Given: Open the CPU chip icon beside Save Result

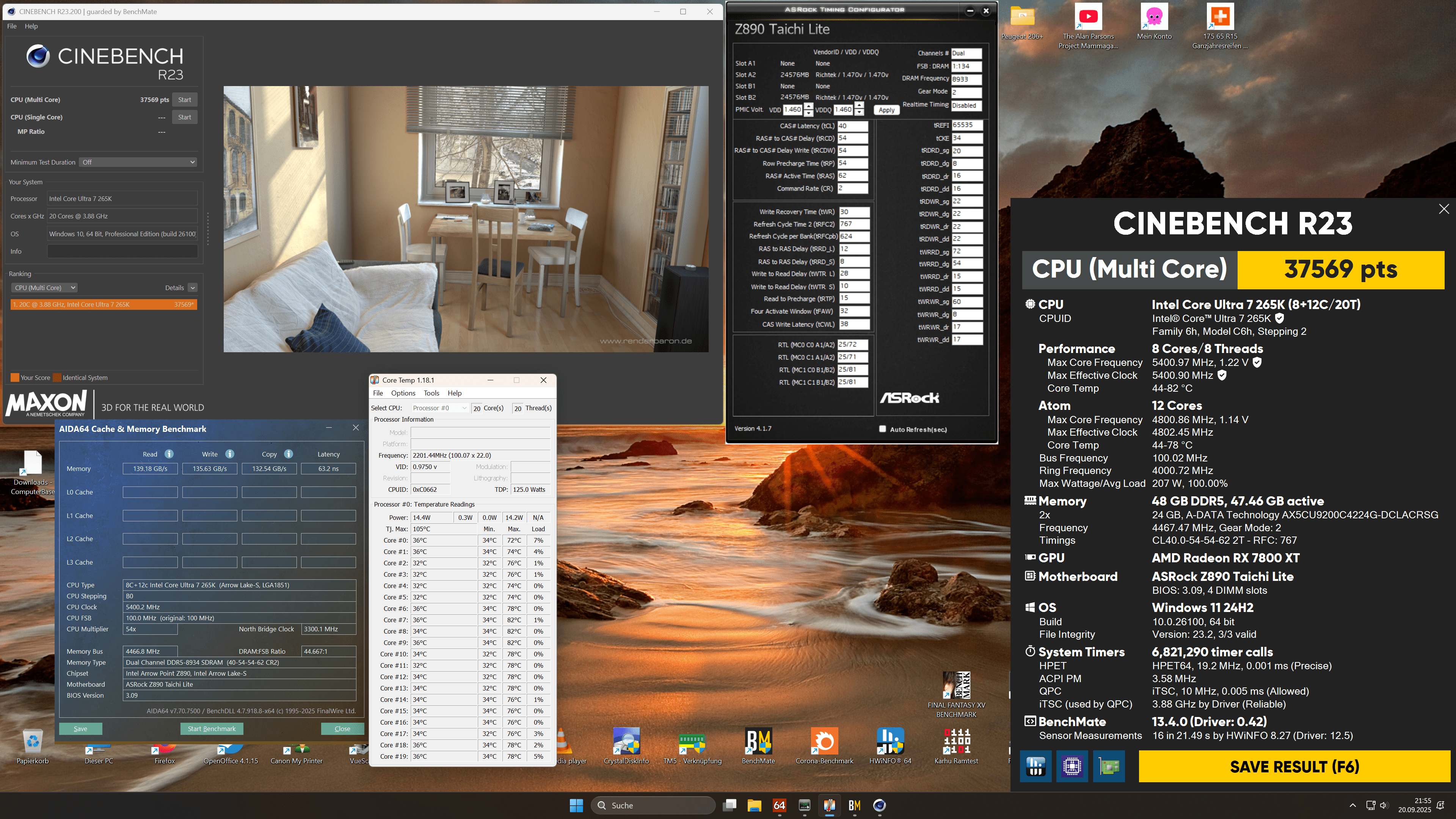Looking at the screenshot, I should pyautogui.click(x=1072, y=766).
